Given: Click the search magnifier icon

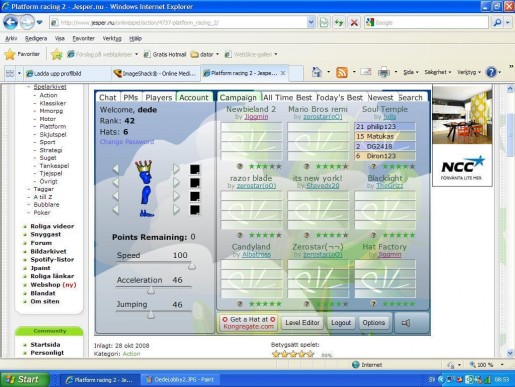Looking at the screenshot, I should click(x=497, y=23).
